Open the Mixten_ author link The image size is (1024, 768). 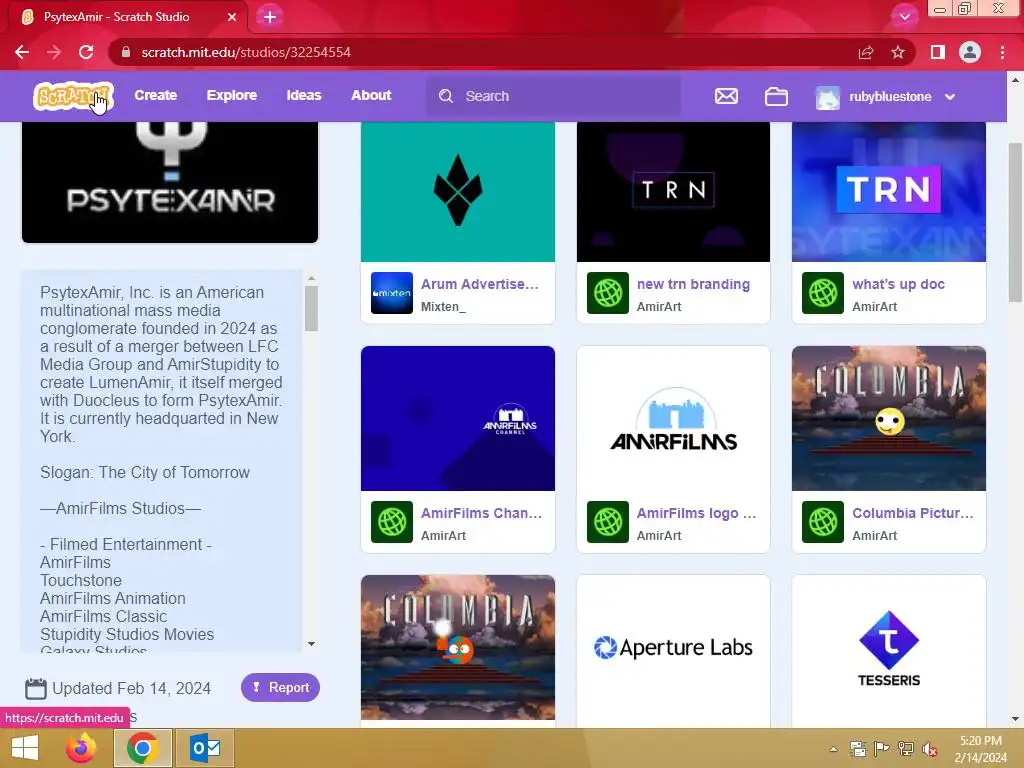(x=443, y=306)
